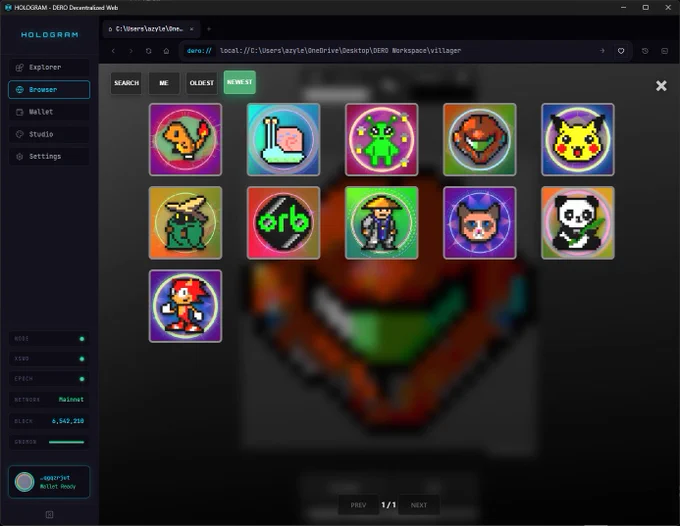
Task: Sort by NEWEST
Action: click(x=239, y=82)
